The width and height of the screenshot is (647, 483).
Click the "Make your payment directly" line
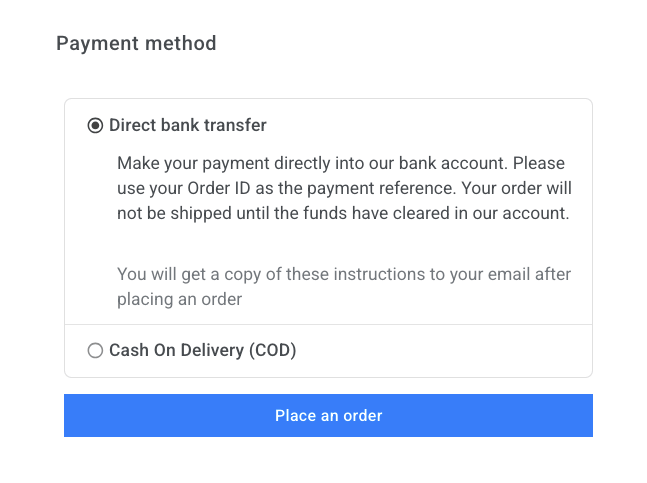tap(341, 163)
